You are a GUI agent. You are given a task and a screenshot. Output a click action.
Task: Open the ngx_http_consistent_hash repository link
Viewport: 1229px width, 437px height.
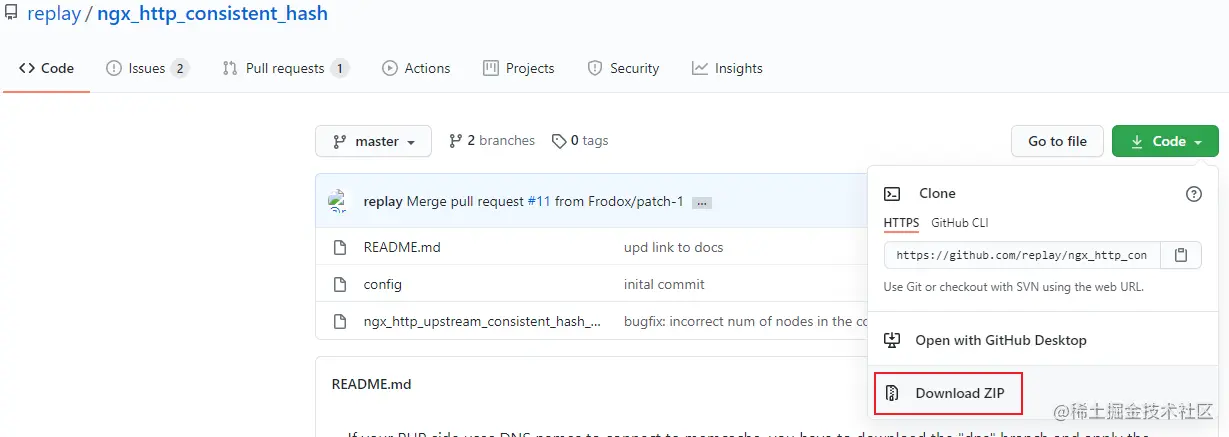coord(212,14)
